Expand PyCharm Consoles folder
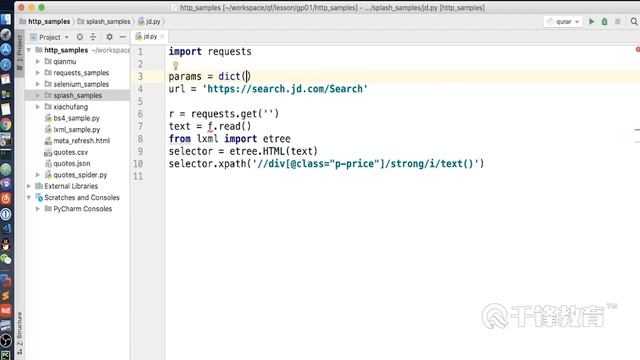The image size is (640, 360). [38, 209]
